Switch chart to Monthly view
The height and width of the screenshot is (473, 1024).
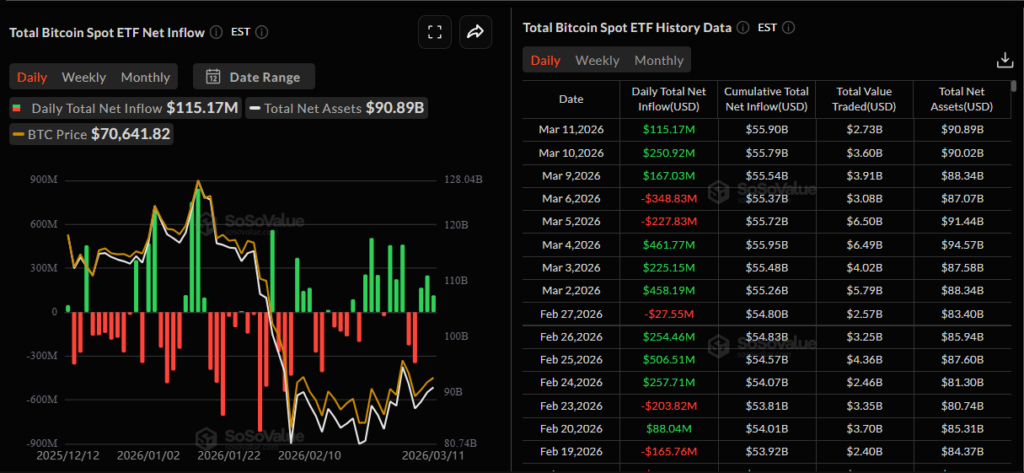[x=145, y=77]
